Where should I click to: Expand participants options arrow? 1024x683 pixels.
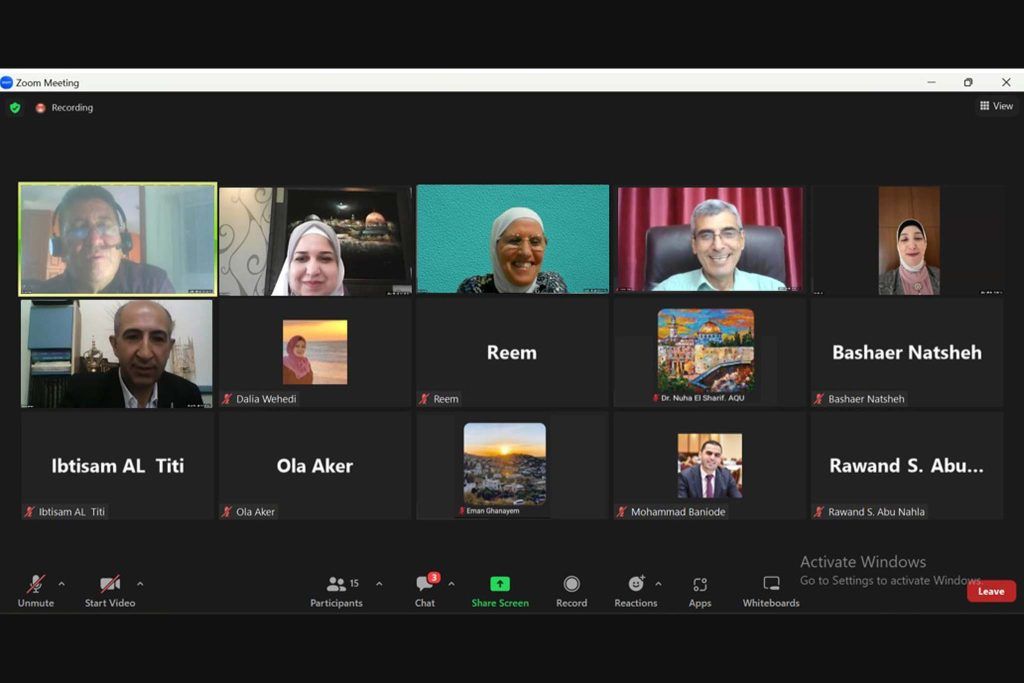click(379, 584)
